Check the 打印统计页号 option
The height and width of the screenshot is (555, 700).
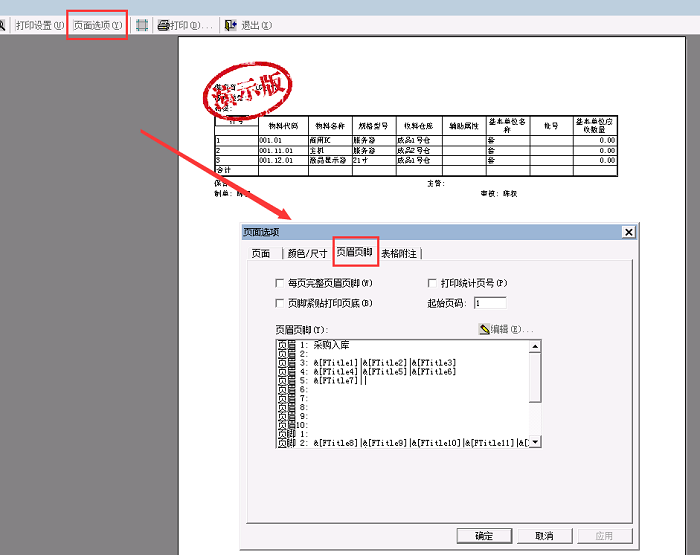tap(433, 284)
